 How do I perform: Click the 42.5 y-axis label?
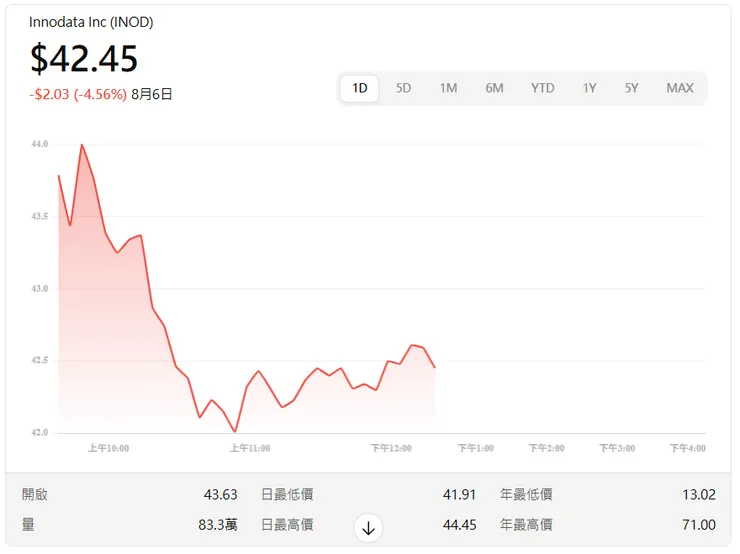[x=40, y=361]
